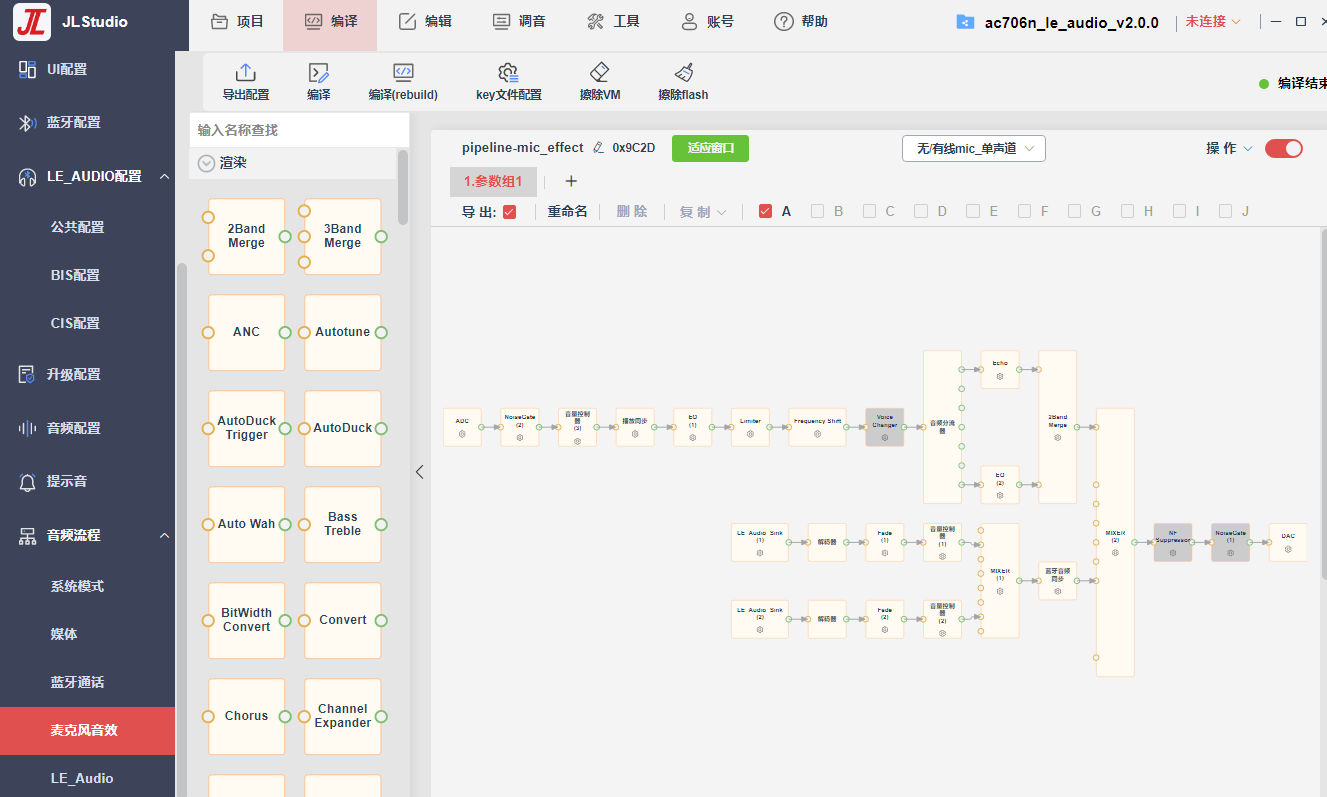Click the 导出配置 export icon
The image size is (1327, 797).
245,72
